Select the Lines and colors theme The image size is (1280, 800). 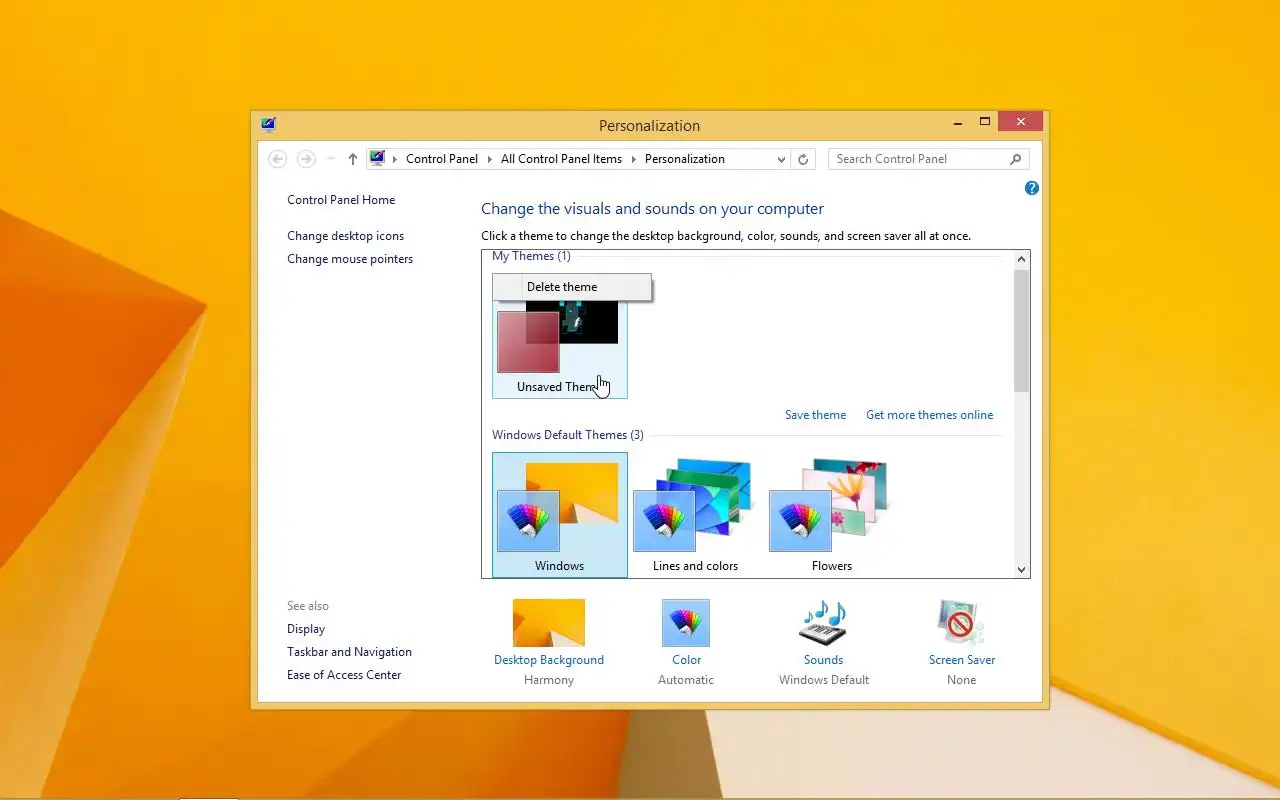tap(695, 515)
